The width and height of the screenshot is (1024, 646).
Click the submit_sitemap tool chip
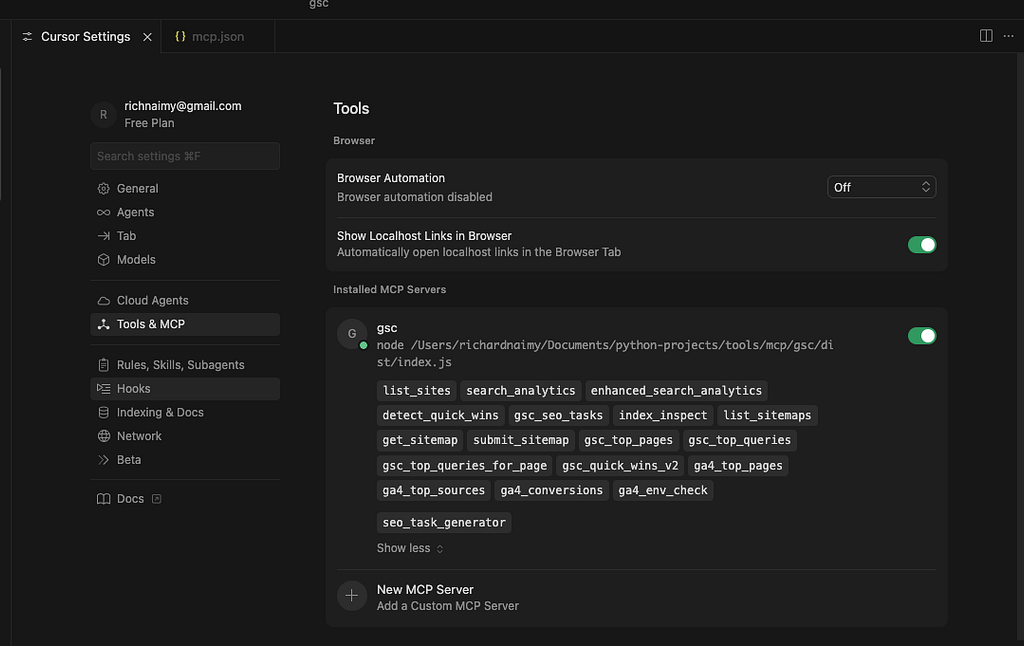click(x=520, y=440)
